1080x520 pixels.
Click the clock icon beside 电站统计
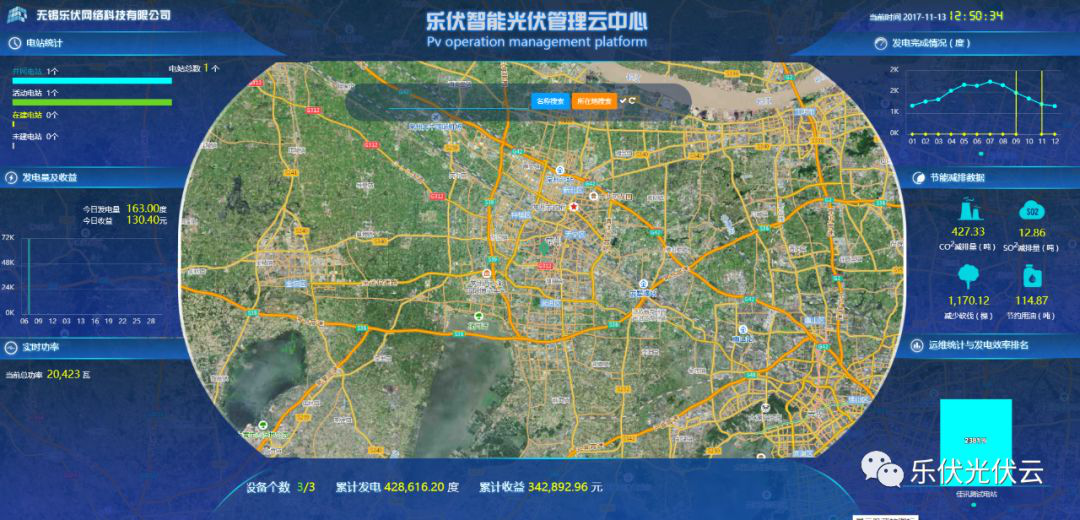14,43
